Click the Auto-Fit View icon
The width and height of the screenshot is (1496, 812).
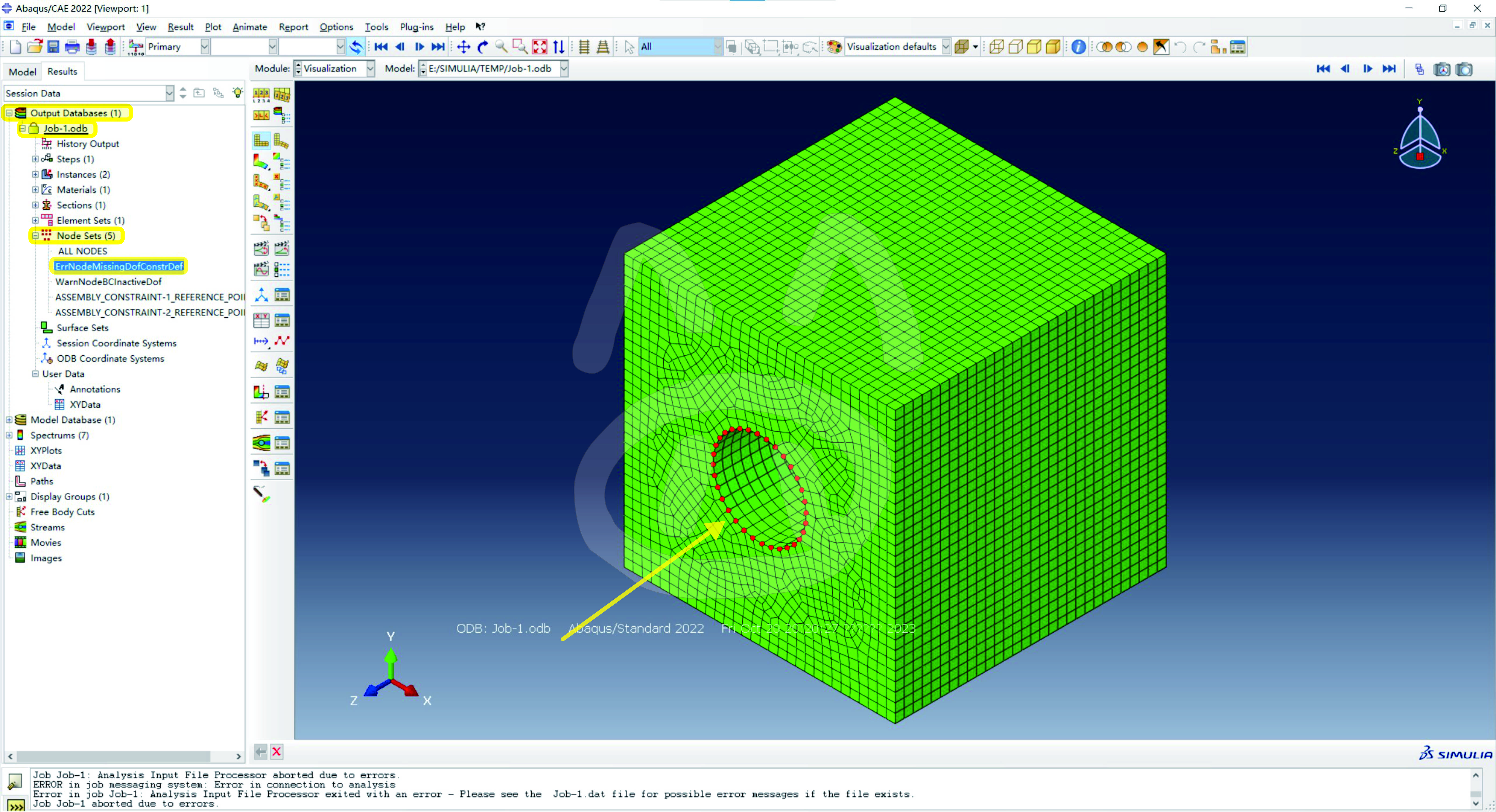point(539,47)
